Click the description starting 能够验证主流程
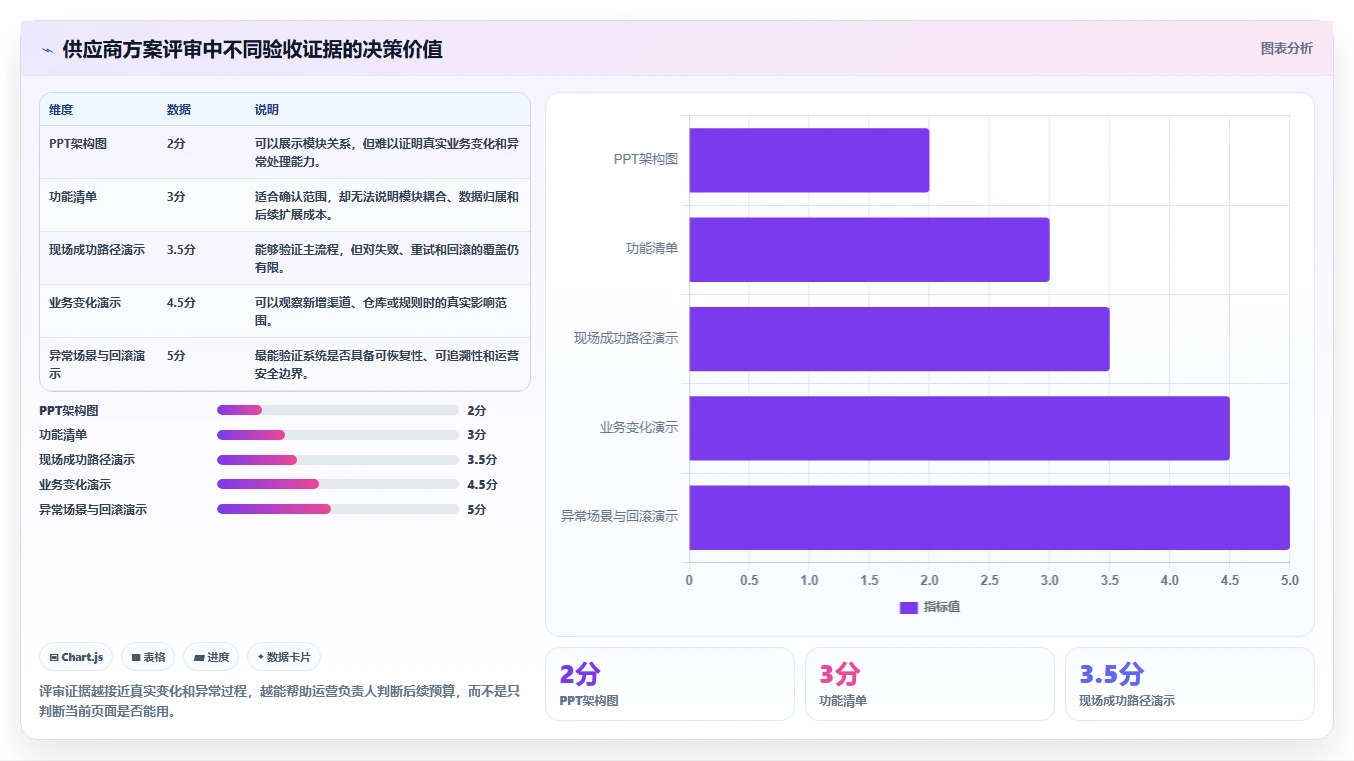The height and width of the screenshot is (761, 1354). click(x=387, y=258)
